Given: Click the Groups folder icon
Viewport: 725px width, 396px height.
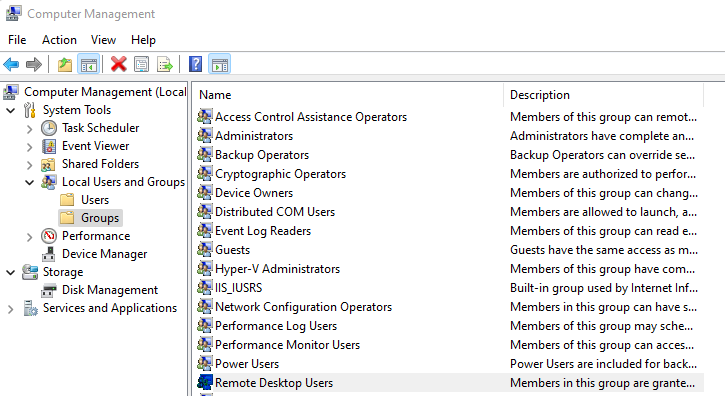Looking at the screenshot, I should click(x=68, y=218).
